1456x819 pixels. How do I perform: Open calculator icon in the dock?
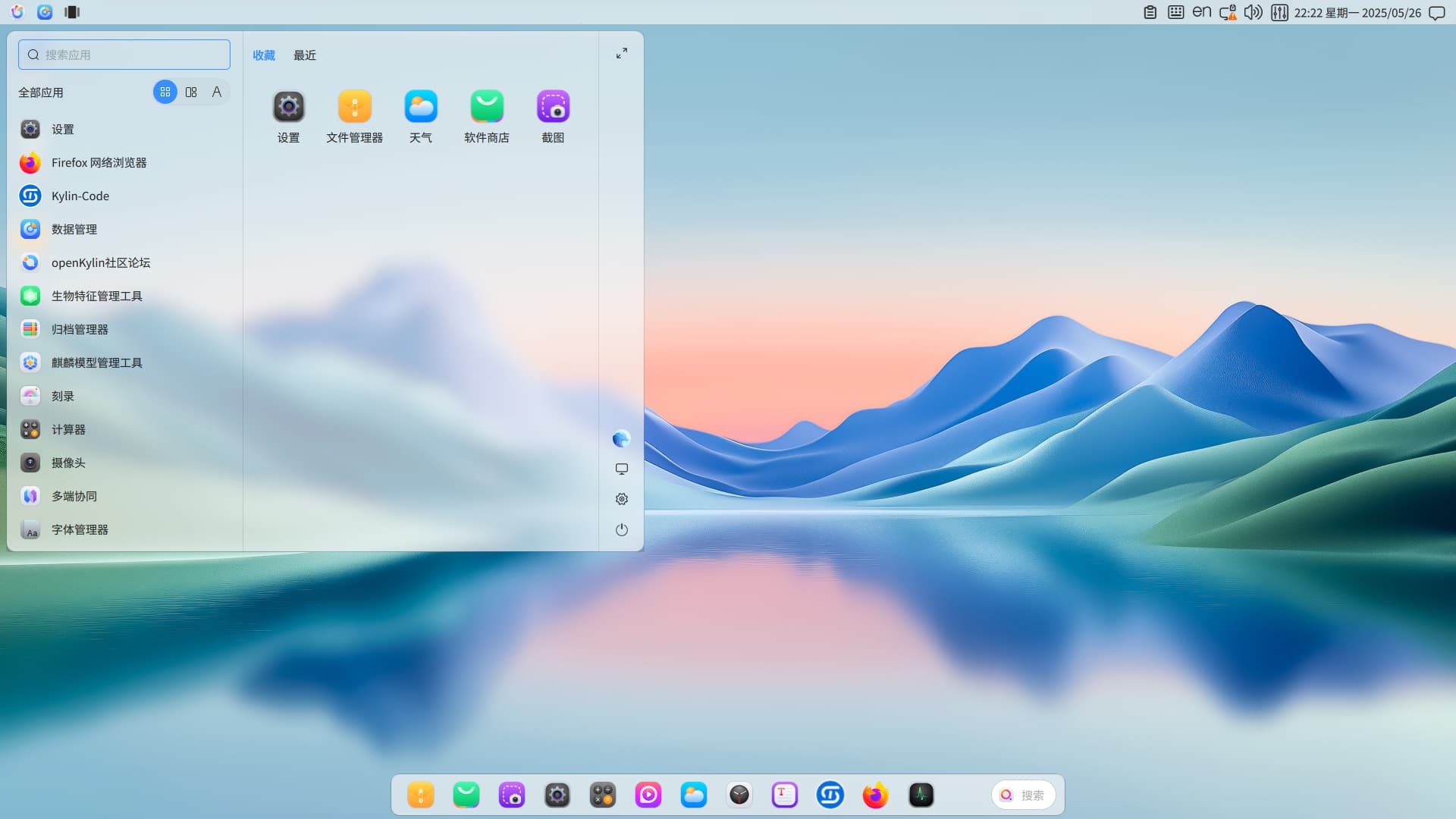tap(603, 795)
